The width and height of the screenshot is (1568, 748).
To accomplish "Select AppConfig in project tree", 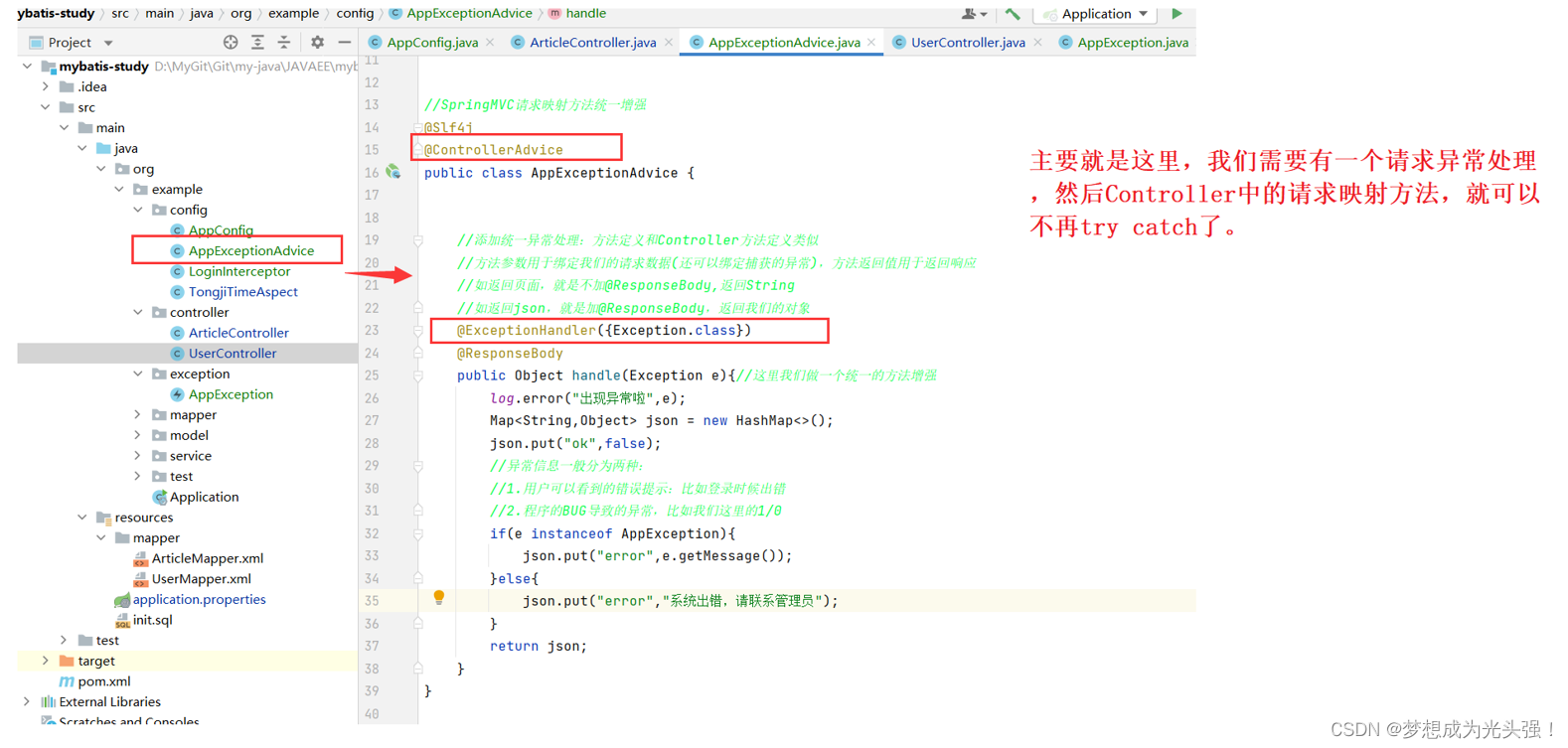I will pyautogui.click(x=221, y=230).
